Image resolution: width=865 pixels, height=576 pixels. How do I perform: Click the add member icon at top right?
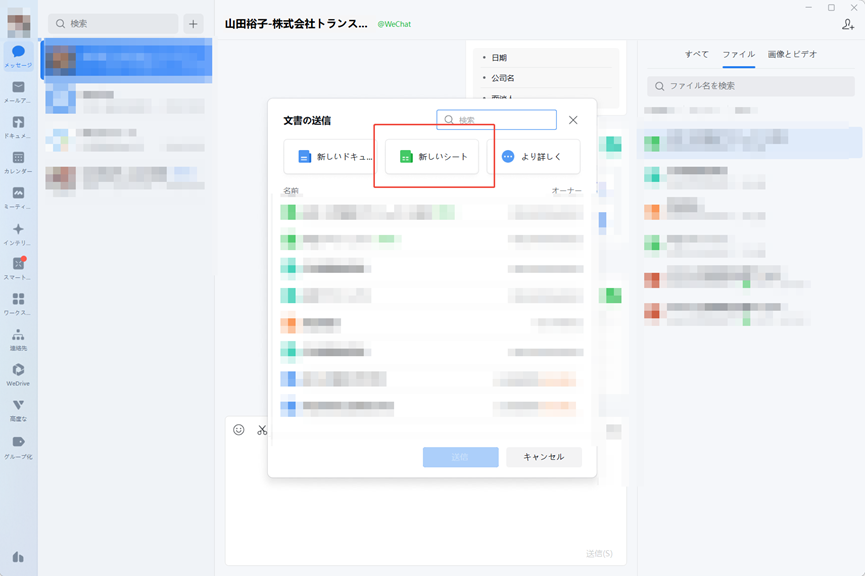point(848,24)
